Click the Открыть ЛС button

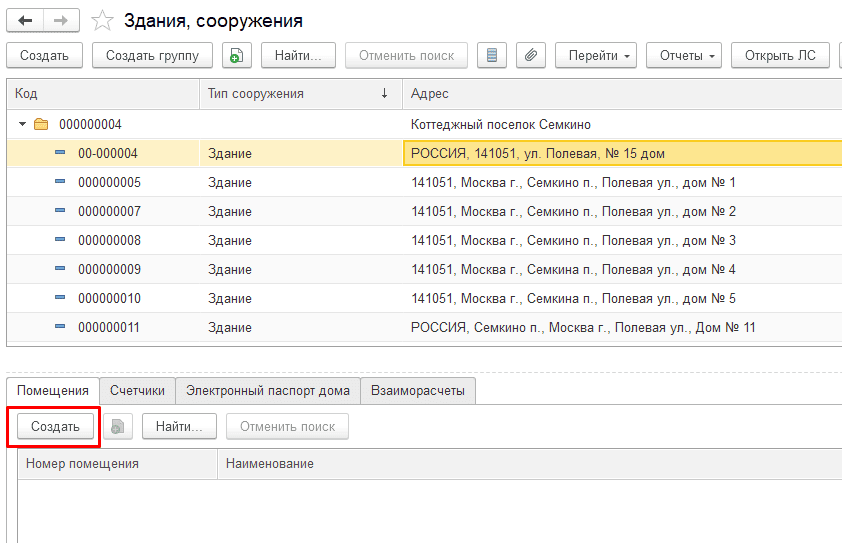click(779, 56)
